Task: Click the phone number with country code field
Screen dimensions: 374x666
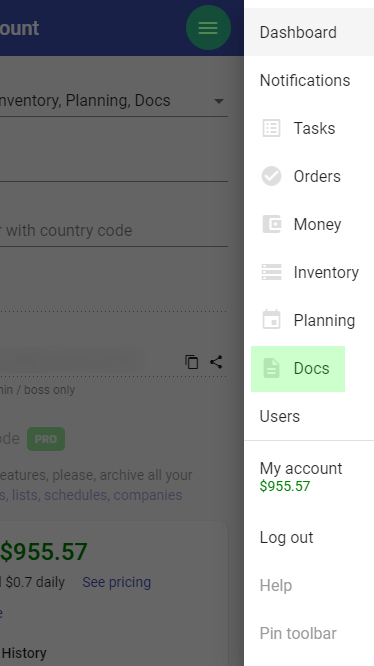Action: click(x=114, y=231)
